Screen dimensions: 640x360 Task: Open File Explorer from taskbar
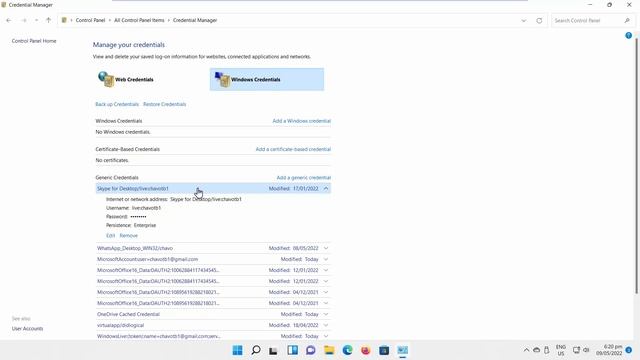tap(329, 350)
